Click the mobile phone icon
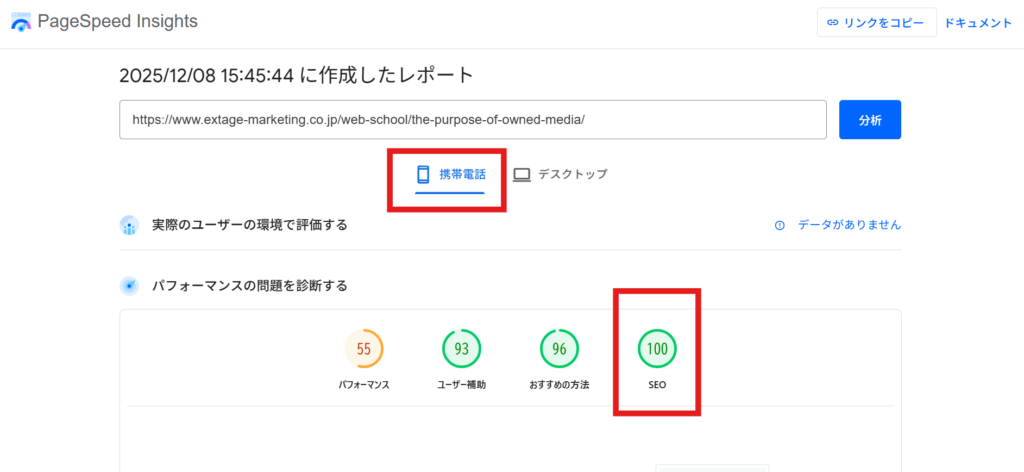Screen dimensions: 1024x472 [x=423, y=174]
